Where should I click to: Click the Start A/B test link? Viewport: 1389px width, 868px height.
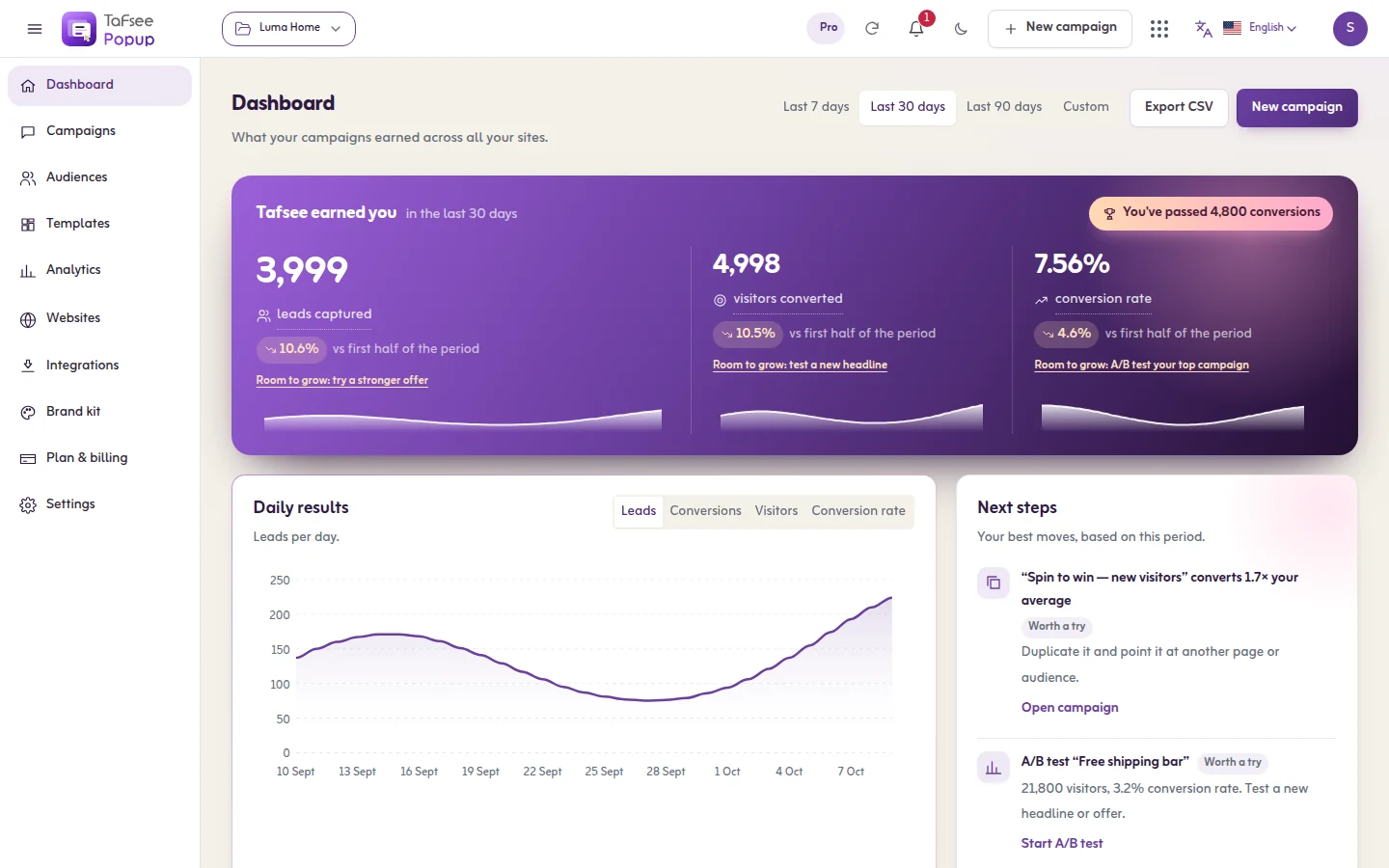(1062, 843)
